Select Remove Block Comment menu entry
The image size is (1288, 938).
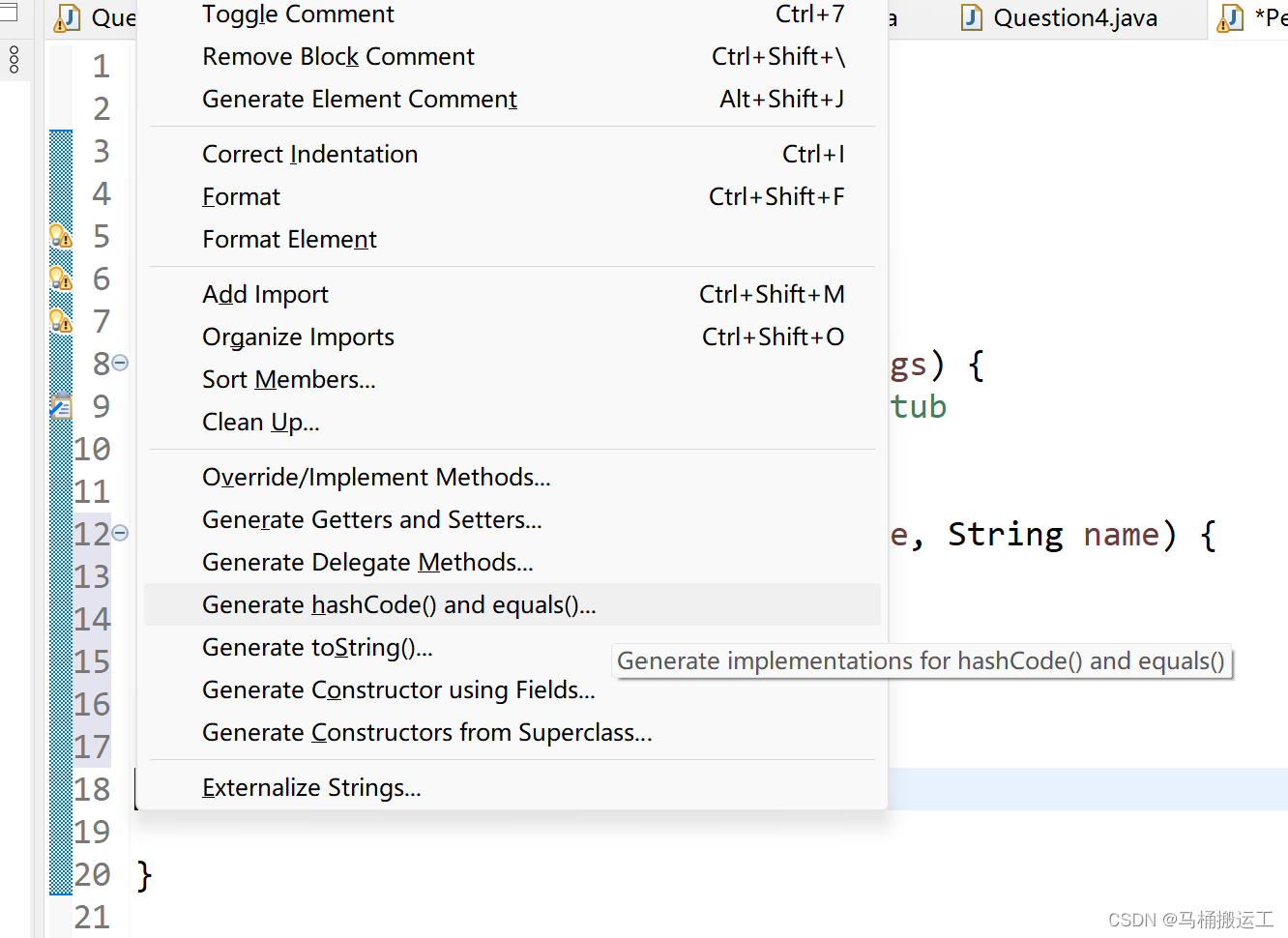[512, 57]
